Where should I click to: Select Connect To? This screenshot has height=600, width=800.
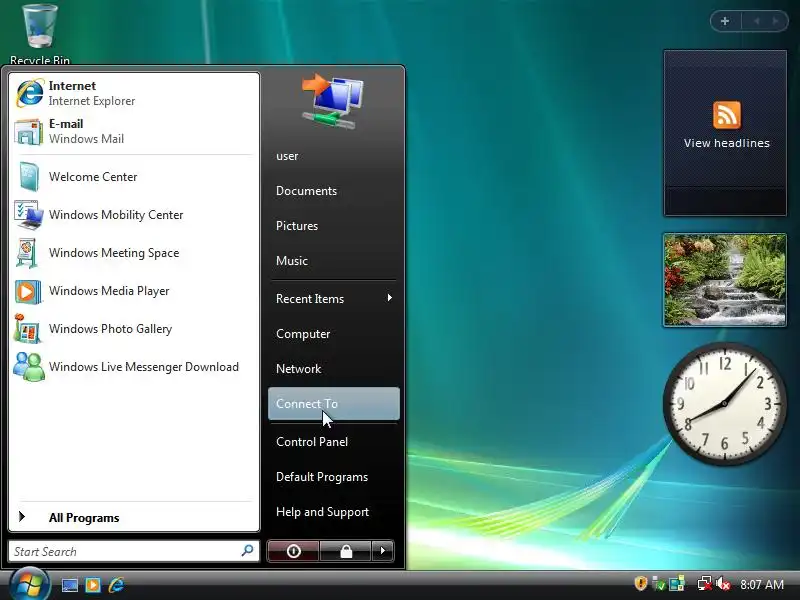click(334, 404)
